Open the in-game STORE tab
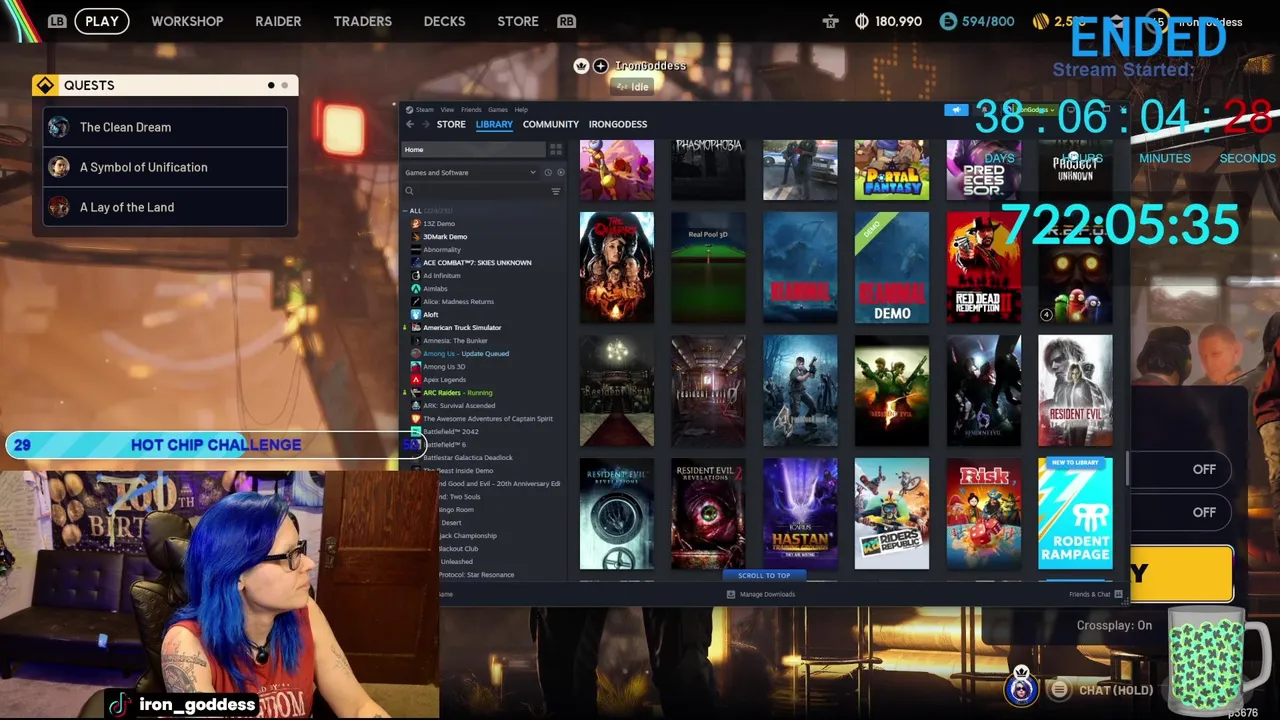The width and height of the screenshot is (1280, 720). pos(518,21)
